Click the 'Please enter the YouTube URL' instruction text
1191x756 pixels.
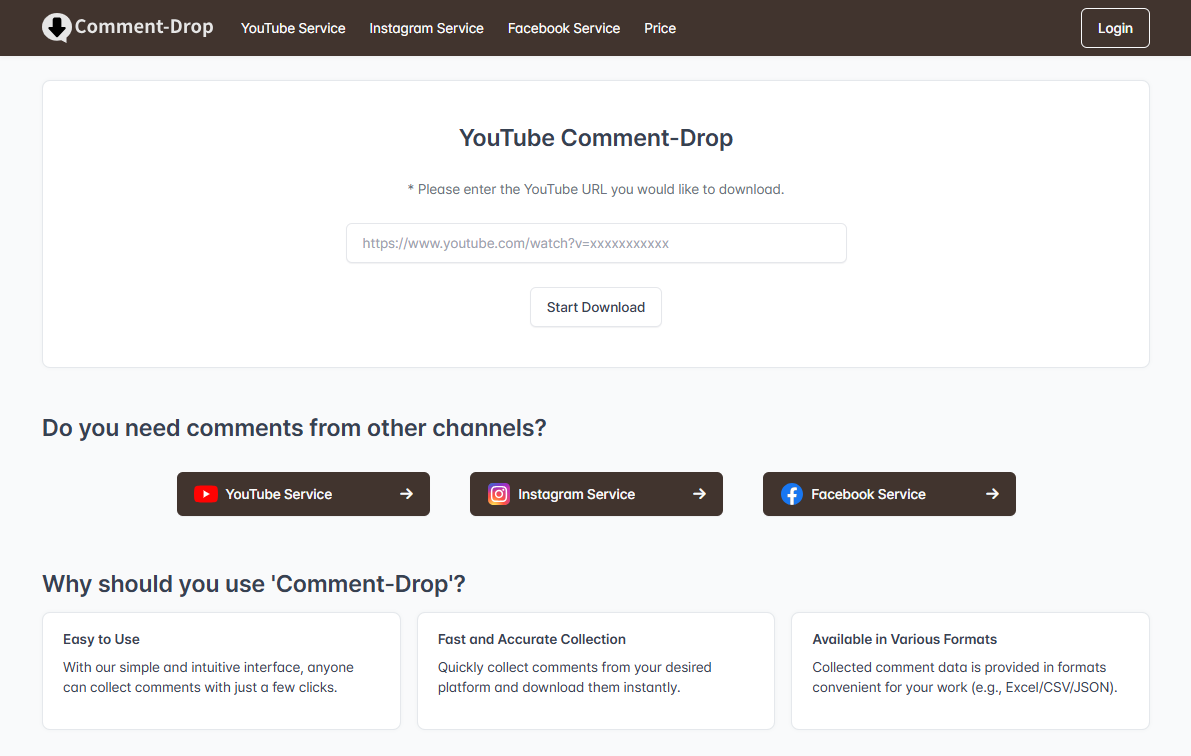596,189
